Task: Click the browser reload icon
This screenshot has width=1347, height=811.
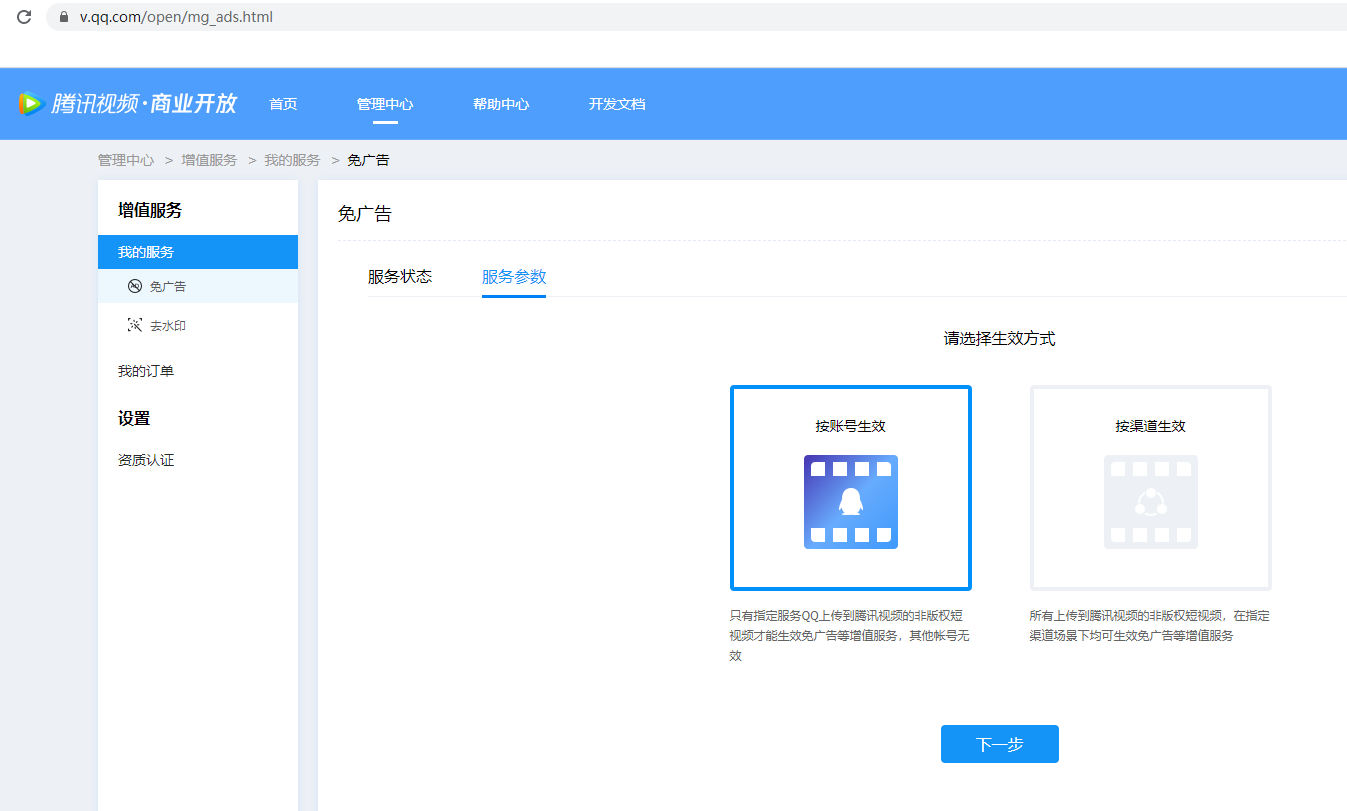Action: 24,17
